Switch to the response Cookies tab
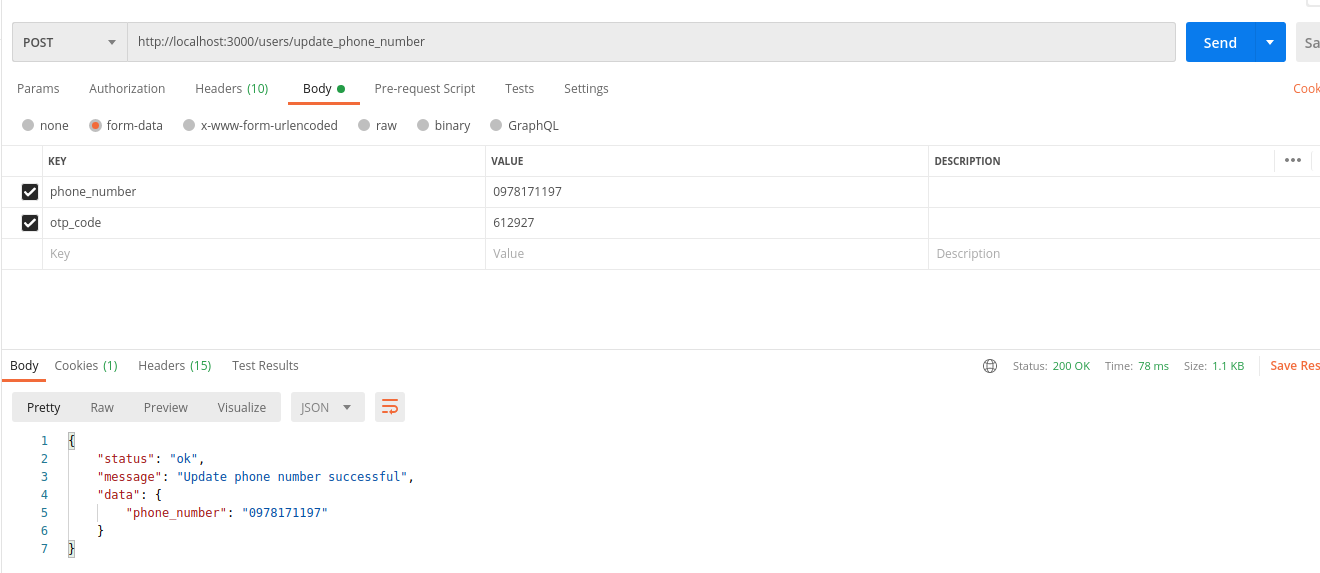 coord(86,366)
